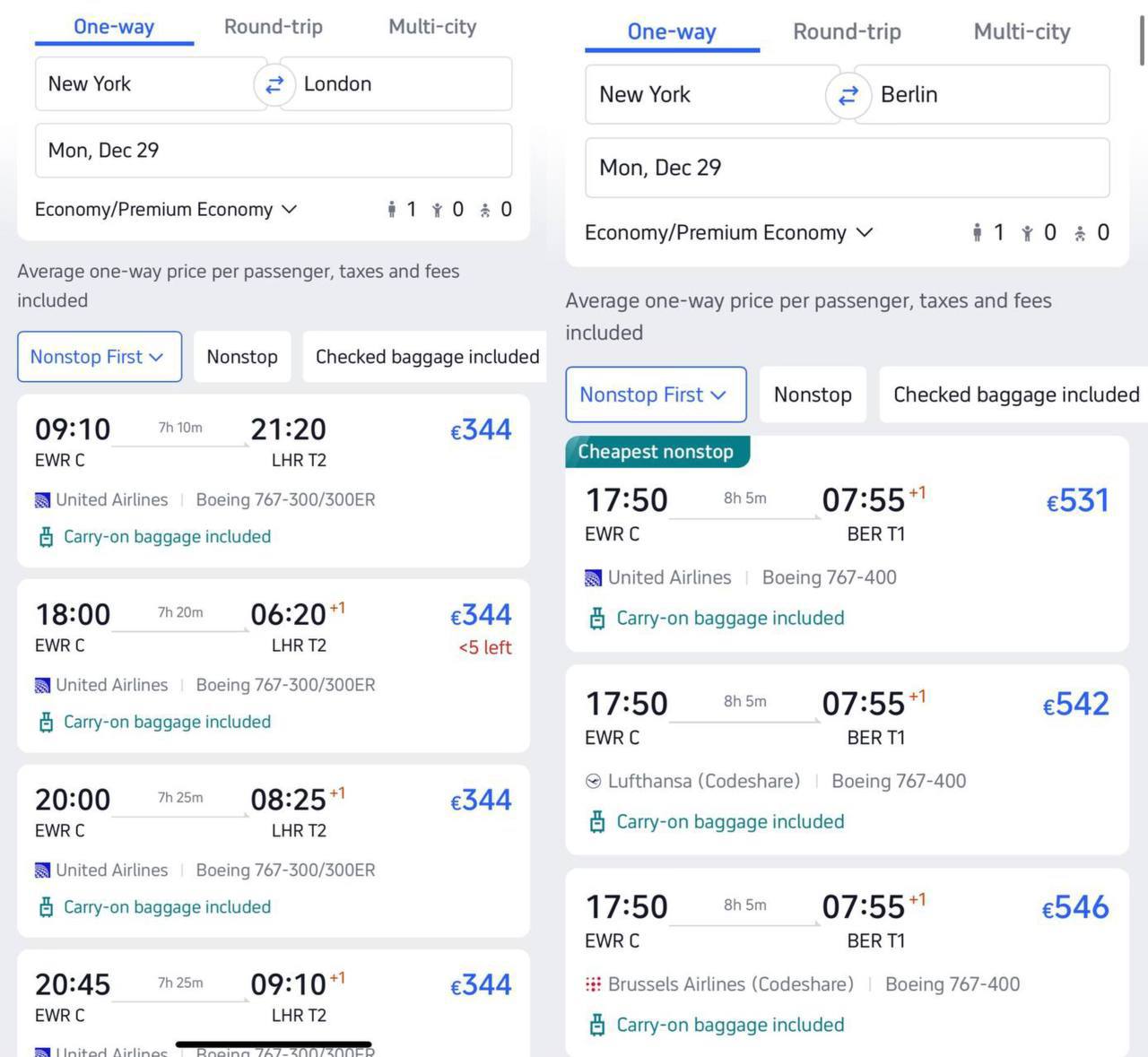The image size is (1148, 1057).
Task: Swap New York and Berlin cities
Action: pyautogui.click(x=848, y=95)
